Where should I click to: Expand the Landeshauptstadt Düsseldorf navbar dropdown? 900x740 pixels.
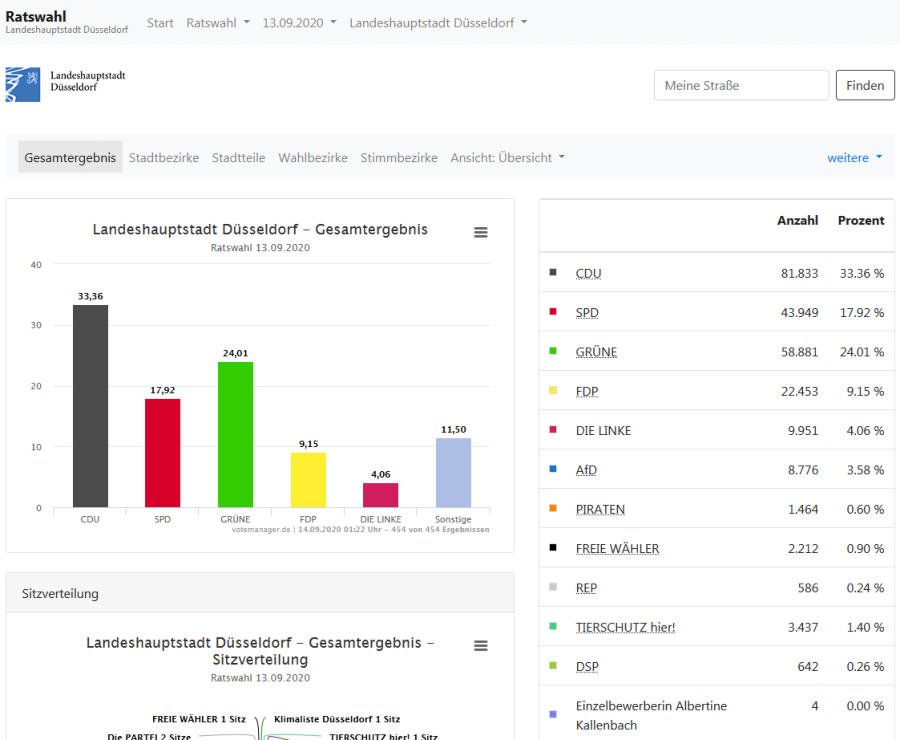tap(438, 22)
